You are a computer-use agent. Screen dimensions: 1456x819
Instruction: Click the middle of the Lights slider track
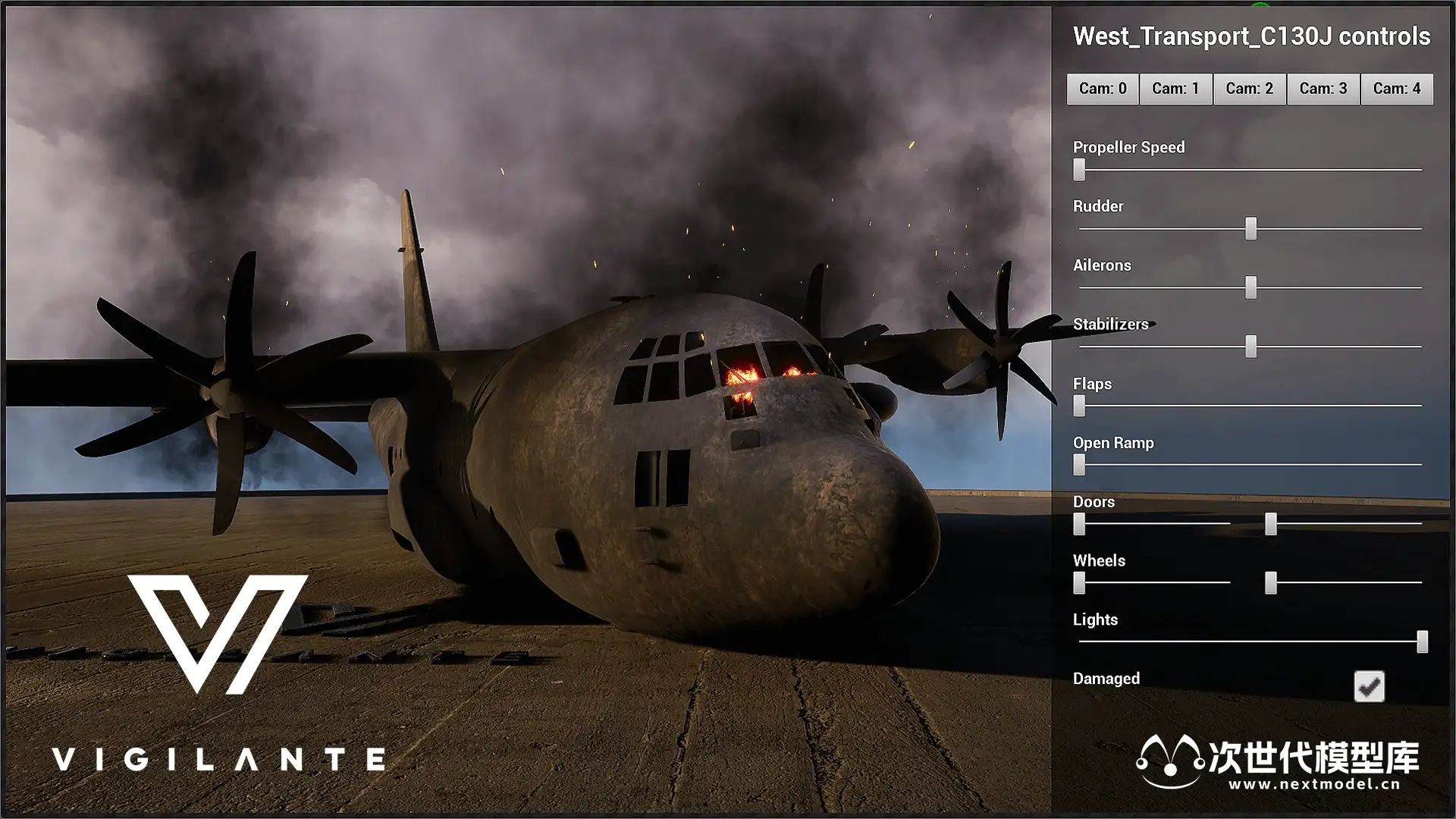tap(1250, 642)
